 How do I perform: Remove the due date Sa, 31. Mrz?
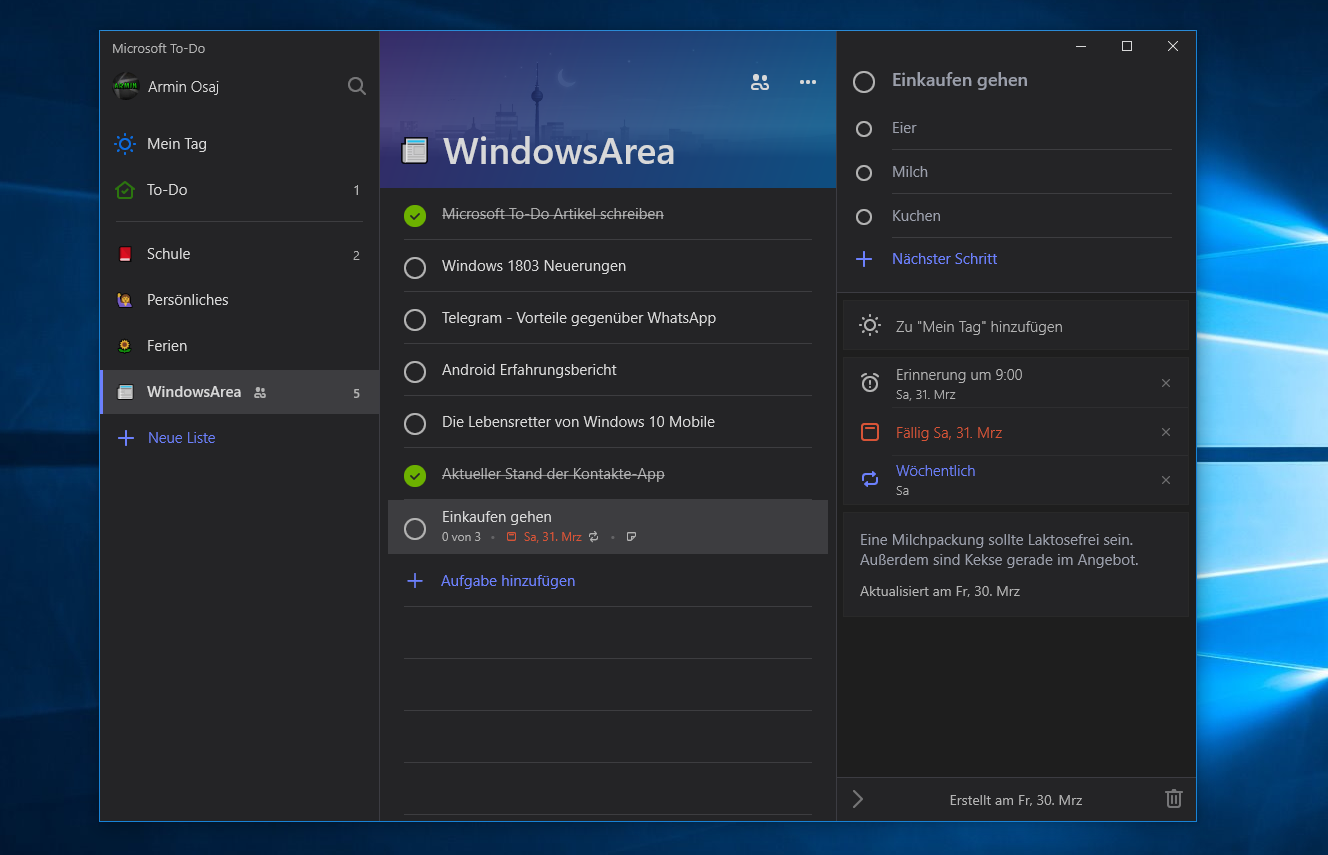[1165, 432]
